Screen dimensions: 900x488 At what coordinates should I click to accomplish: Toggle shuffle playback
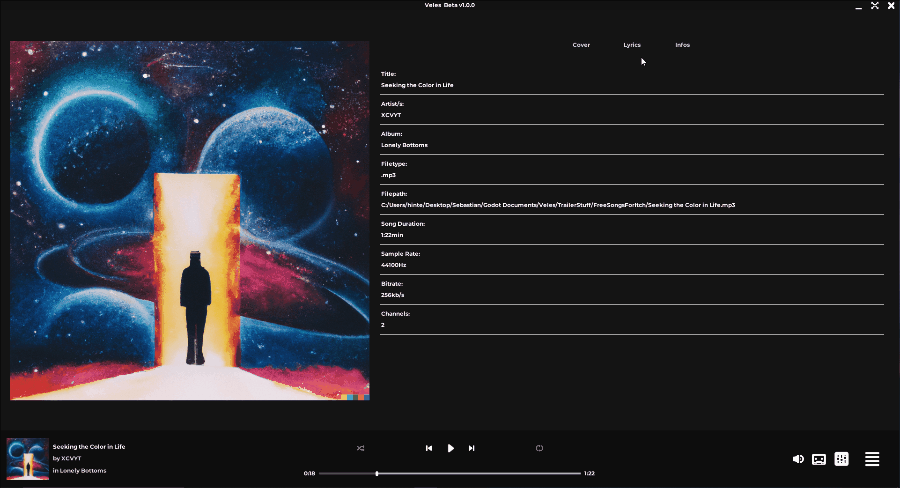pyautogui.click(x=360, y=448)
